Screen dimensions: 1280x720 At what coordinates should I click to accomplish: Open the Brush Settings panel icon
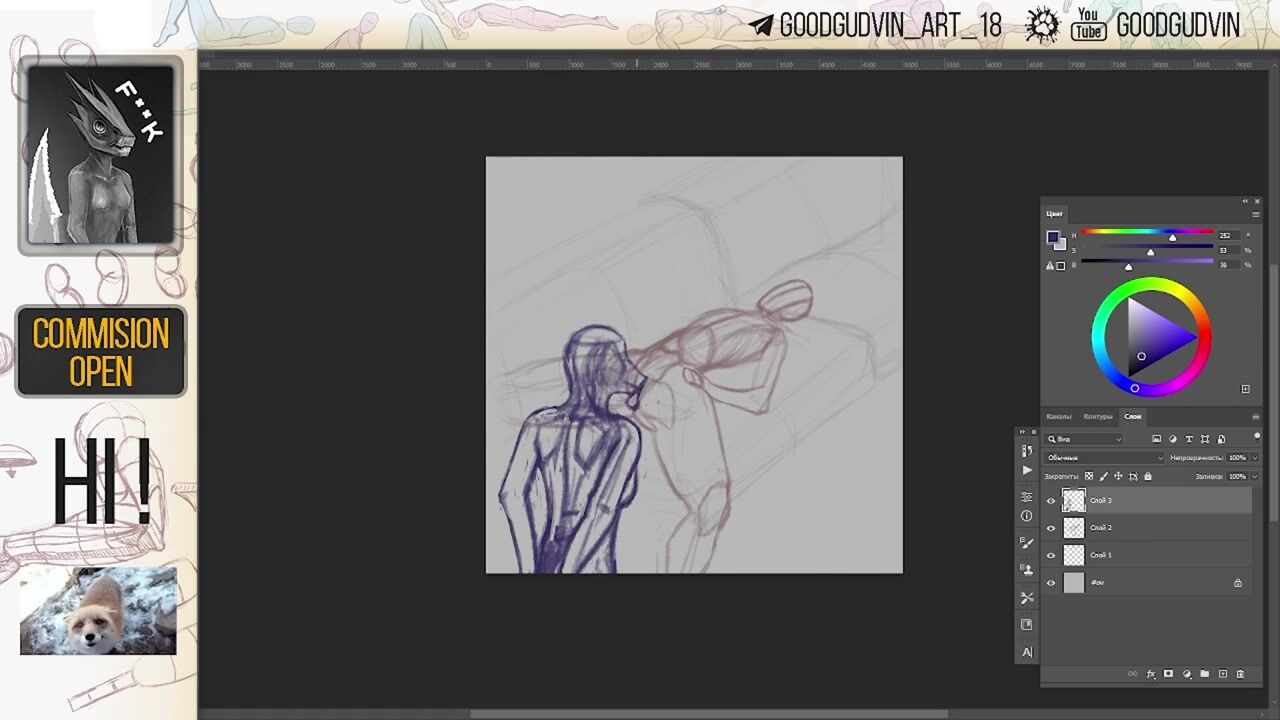1027,542
